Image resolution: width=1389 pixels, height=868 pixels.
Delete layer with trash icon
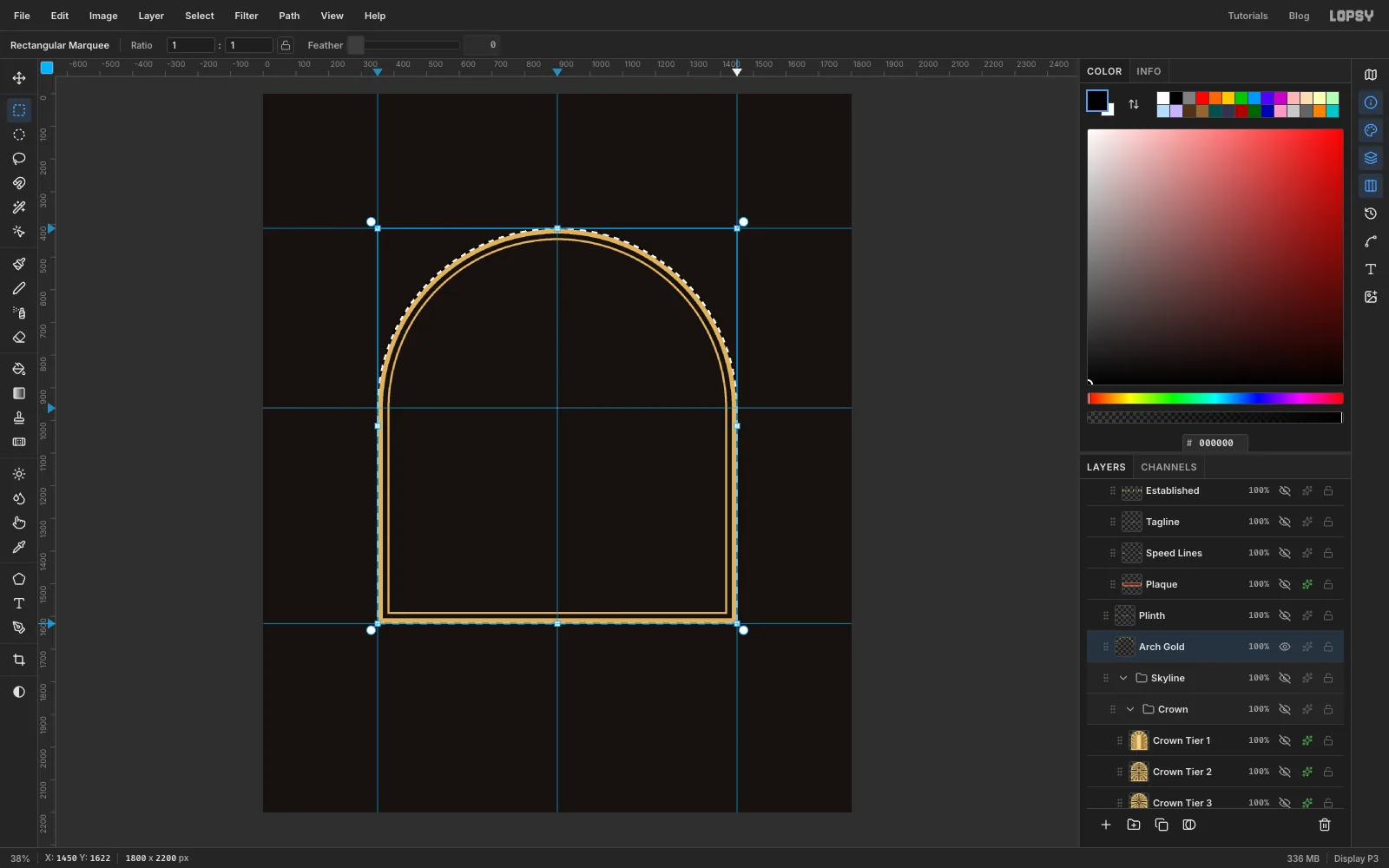[x=1325, y=825]
